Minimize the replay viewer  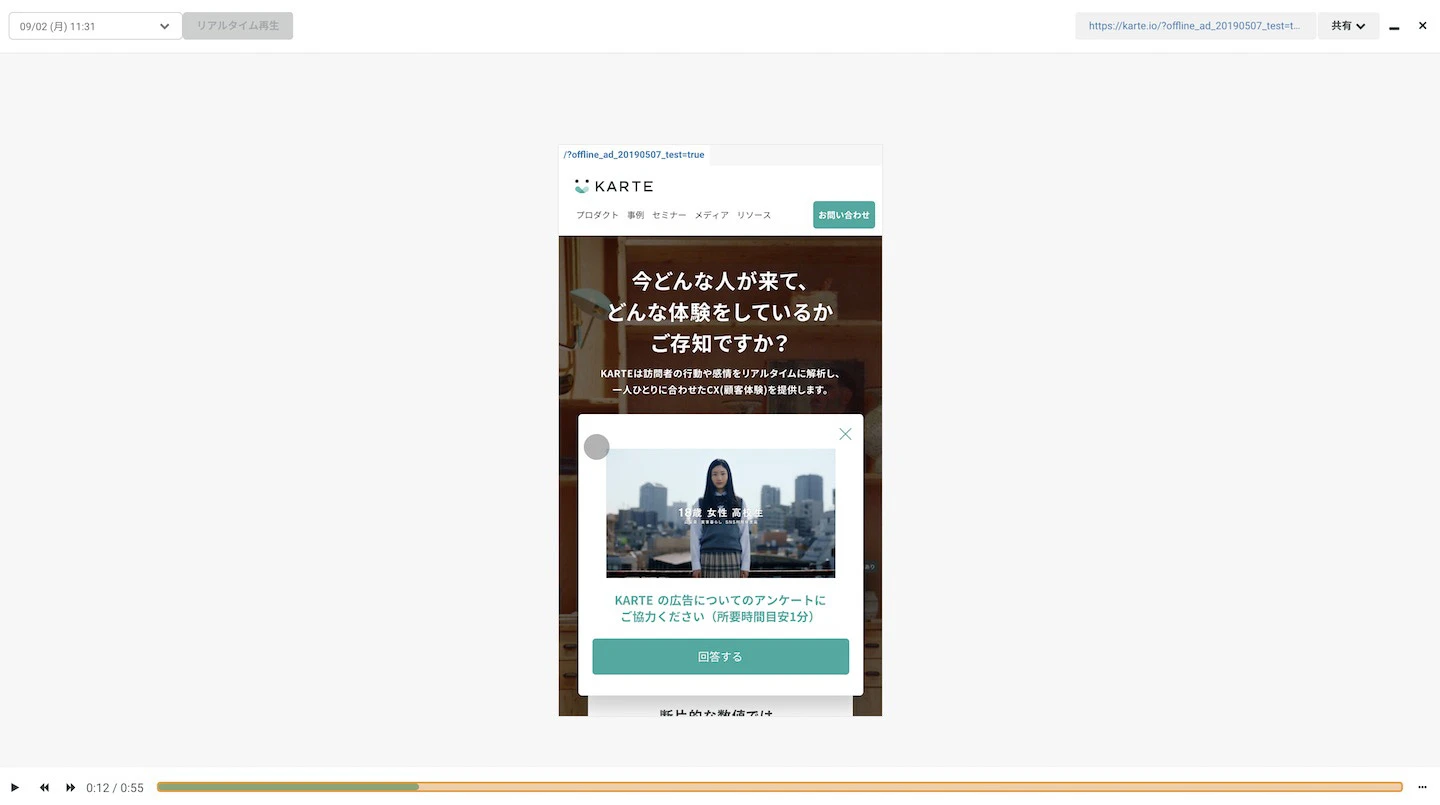pyautogui.click(x=1394, y=27)
